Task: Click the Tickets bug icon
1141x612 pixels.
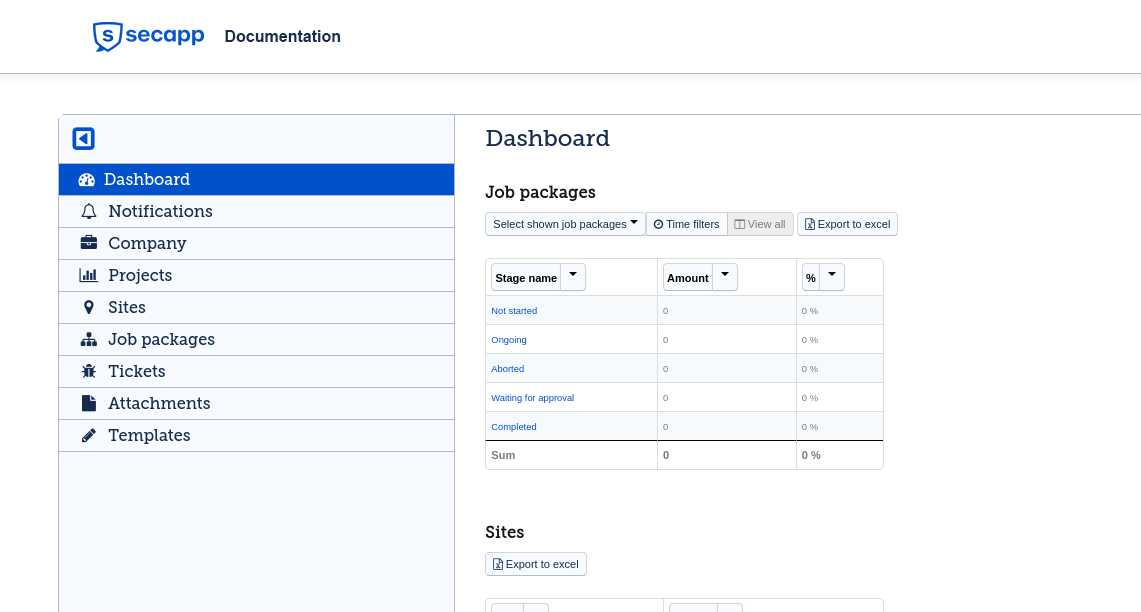Action: (89, 371)
